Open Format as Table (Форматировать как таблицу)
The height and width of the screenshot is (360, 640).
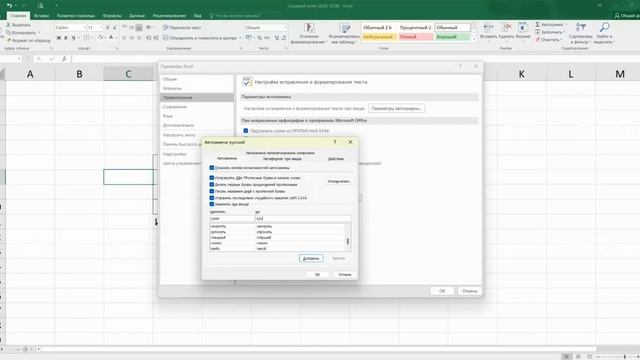click(x=344, y=33)
